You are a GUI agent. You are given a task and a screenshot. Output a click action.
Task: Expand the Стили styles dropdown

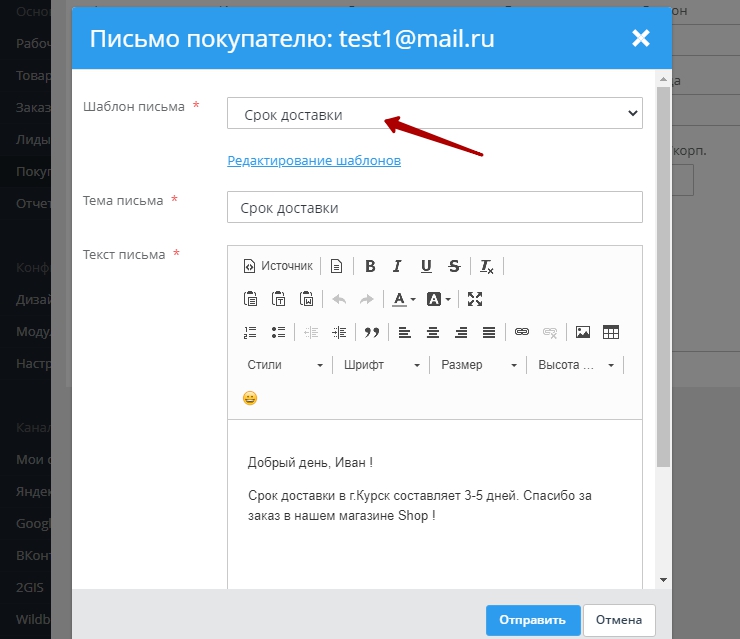coord(285,365)
